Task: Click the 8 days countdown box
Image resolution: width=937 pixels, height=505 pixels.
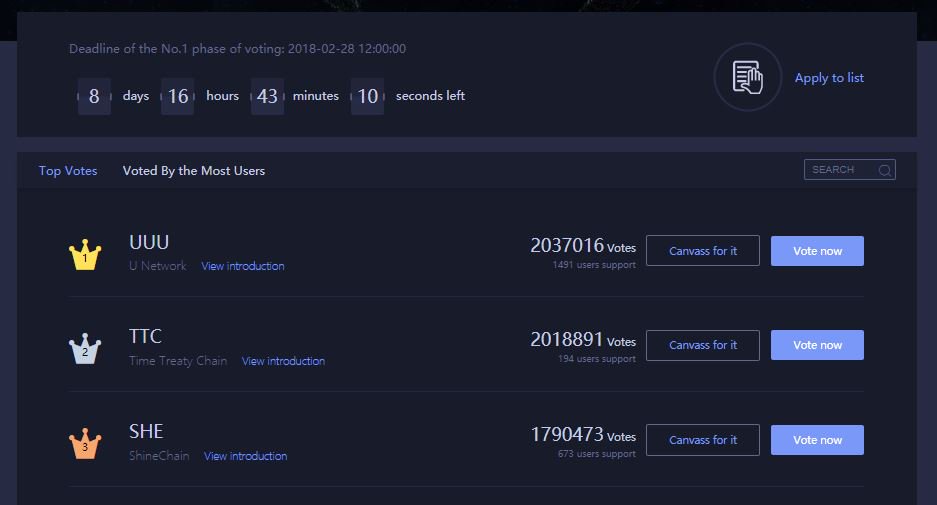Action: coord(94,96)
